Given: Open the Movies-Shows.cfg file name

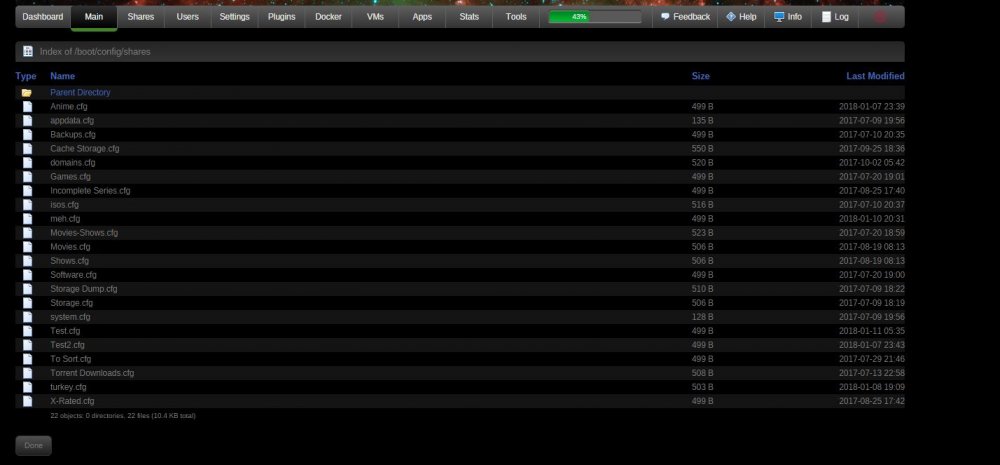Looking at the screenshot, I should point(84,233).
